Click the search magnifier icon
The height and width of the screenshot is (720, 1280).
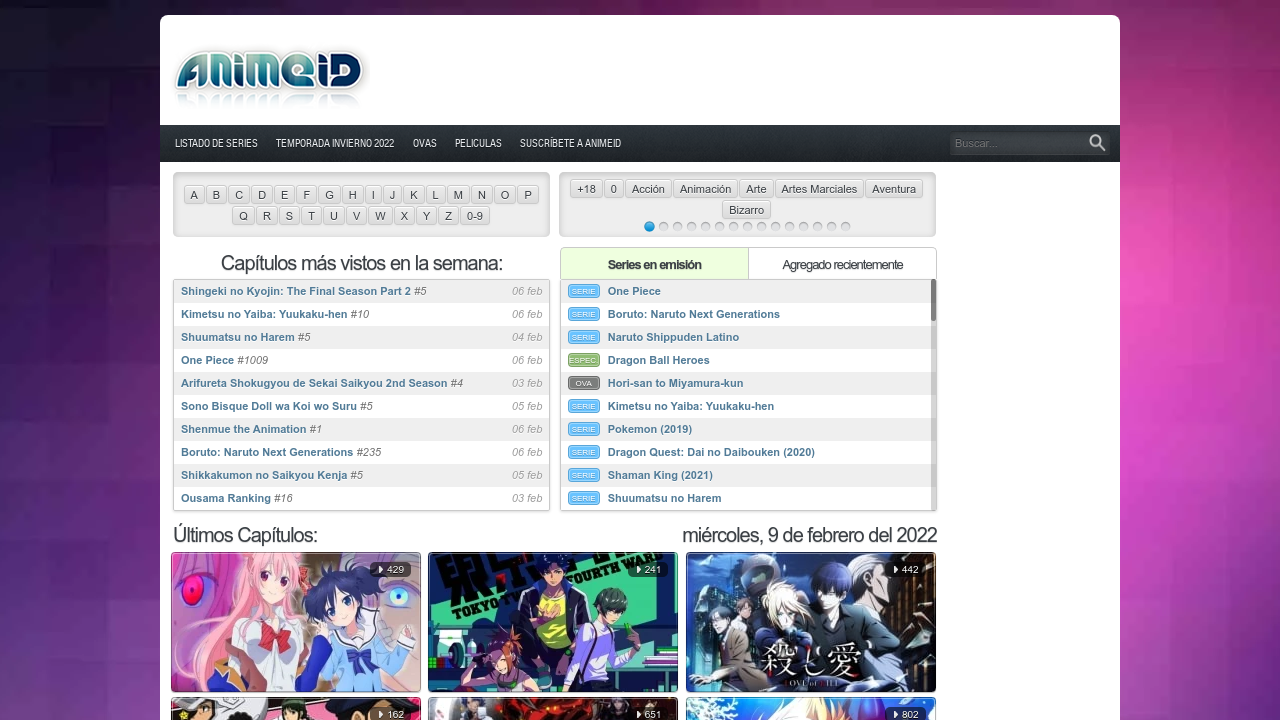point(1097,143)
